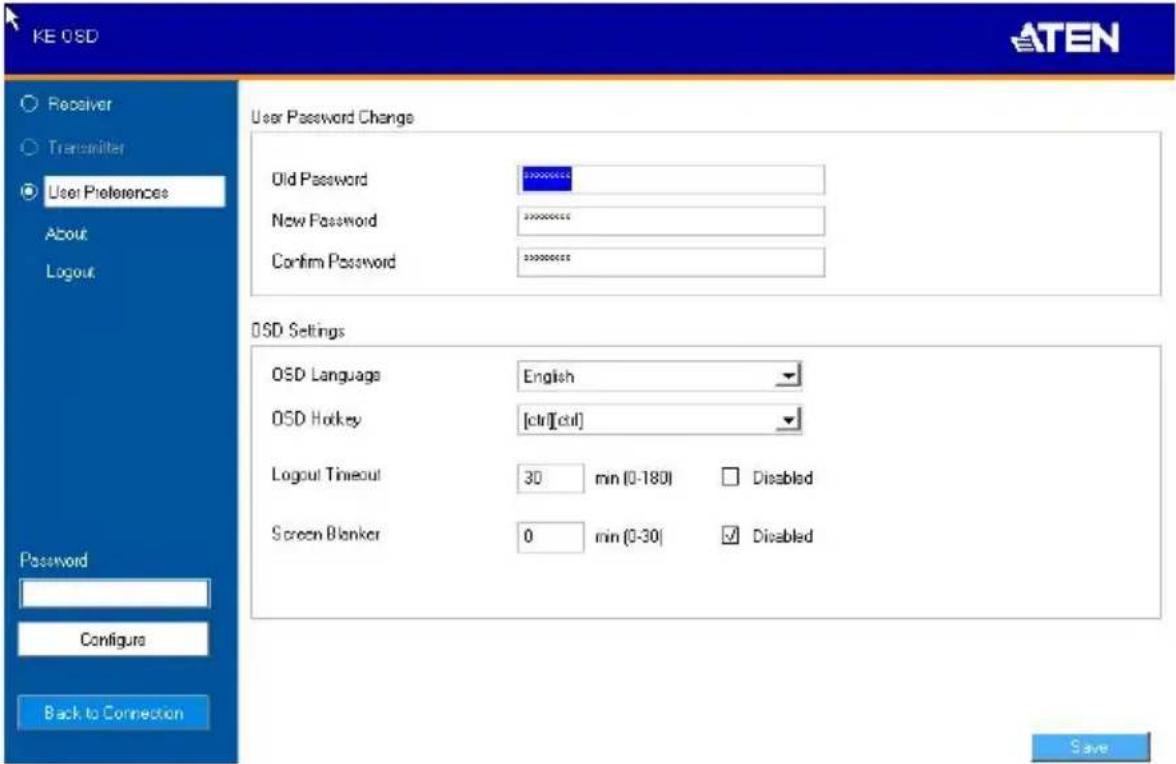Choose the User Preferences radio button
This screenshot has height=764, width=1176.
(x=28, y=192)
